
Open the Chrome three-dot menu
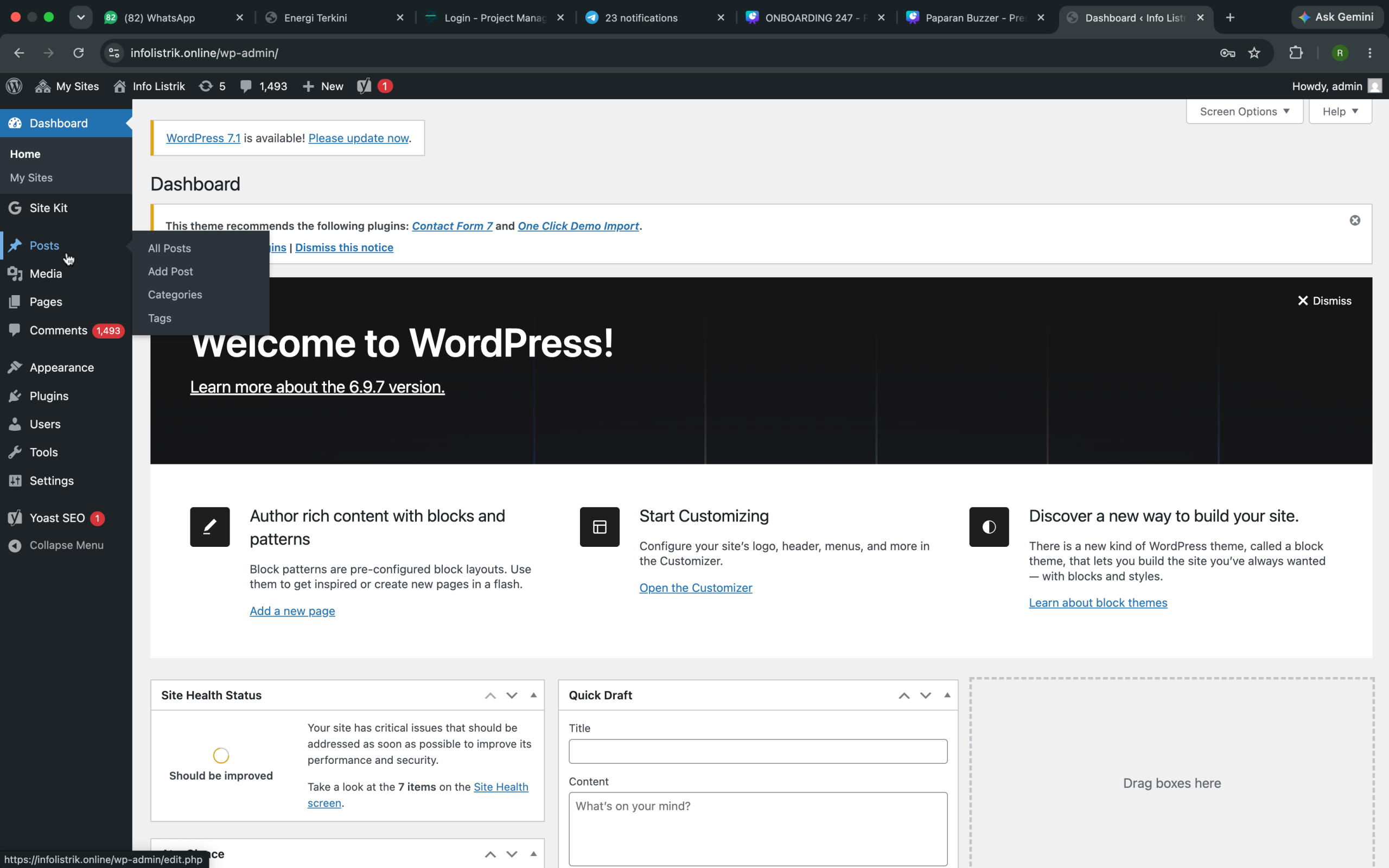(x=1370, y=53)
